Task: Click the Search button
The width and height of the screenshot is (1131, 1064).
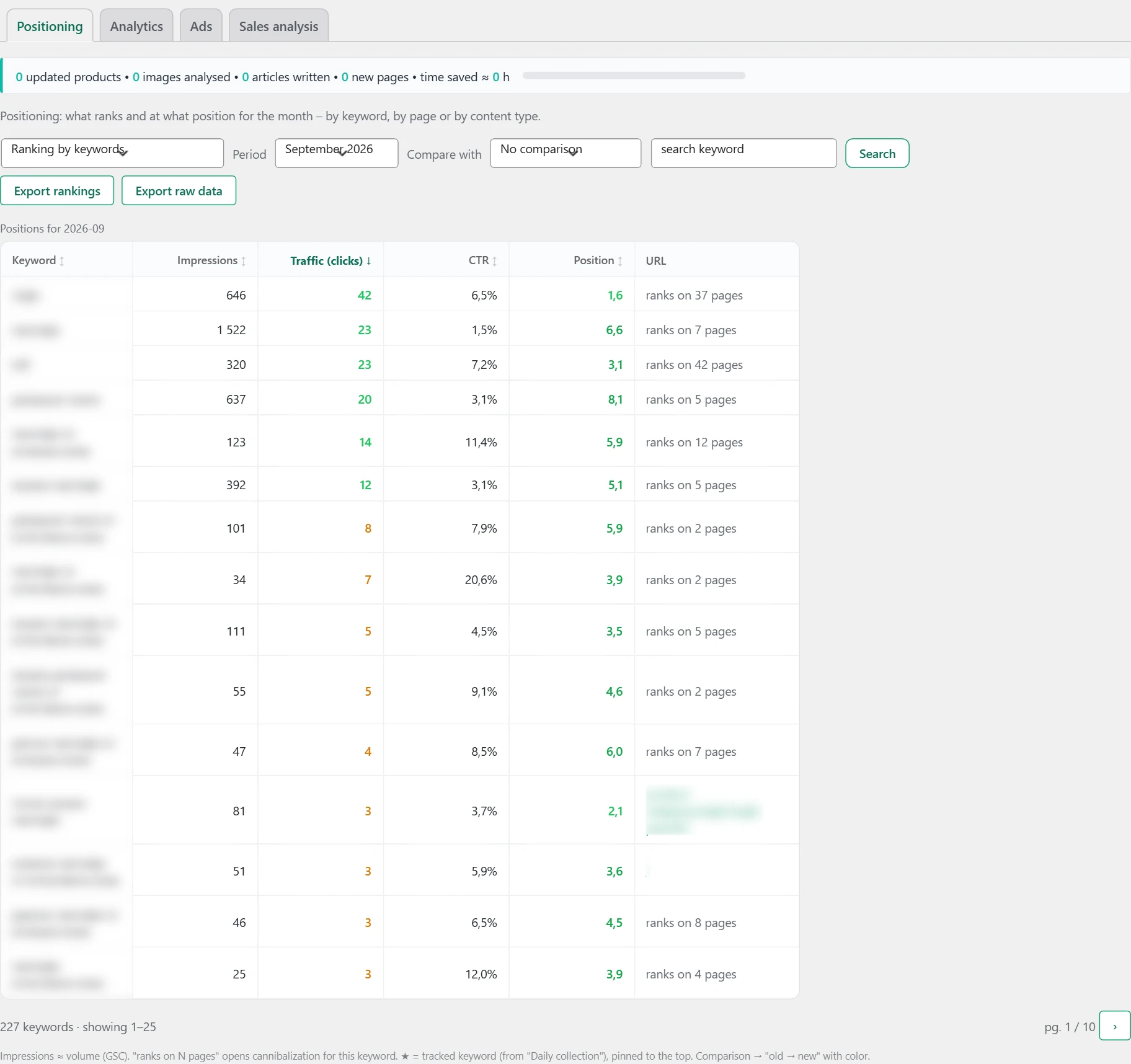Action: coord(877,153)
